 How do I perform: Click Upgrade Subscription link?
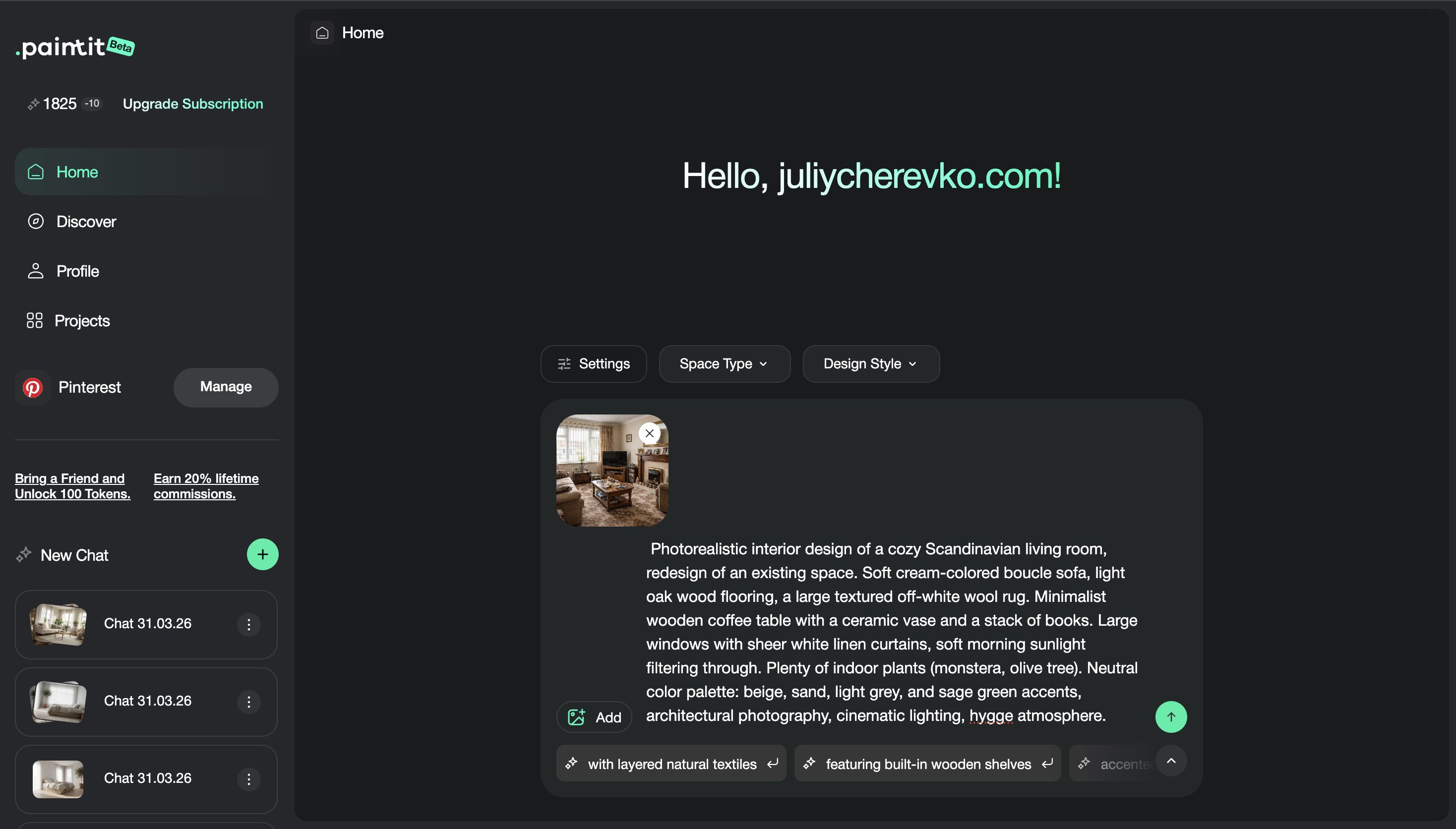click(192, 104)
